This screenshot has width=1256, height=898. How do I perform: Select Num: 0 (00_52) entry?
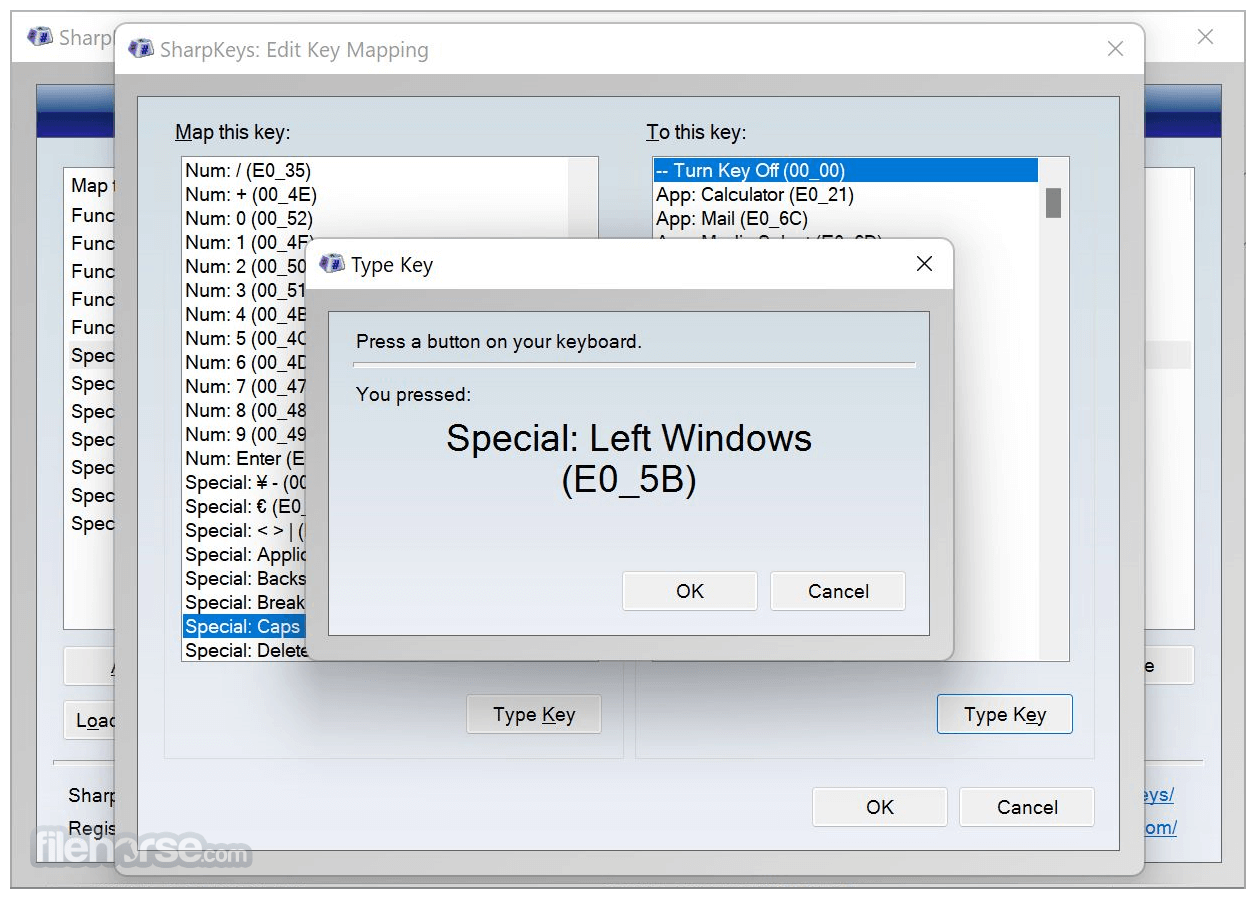(x=375, y=219)
